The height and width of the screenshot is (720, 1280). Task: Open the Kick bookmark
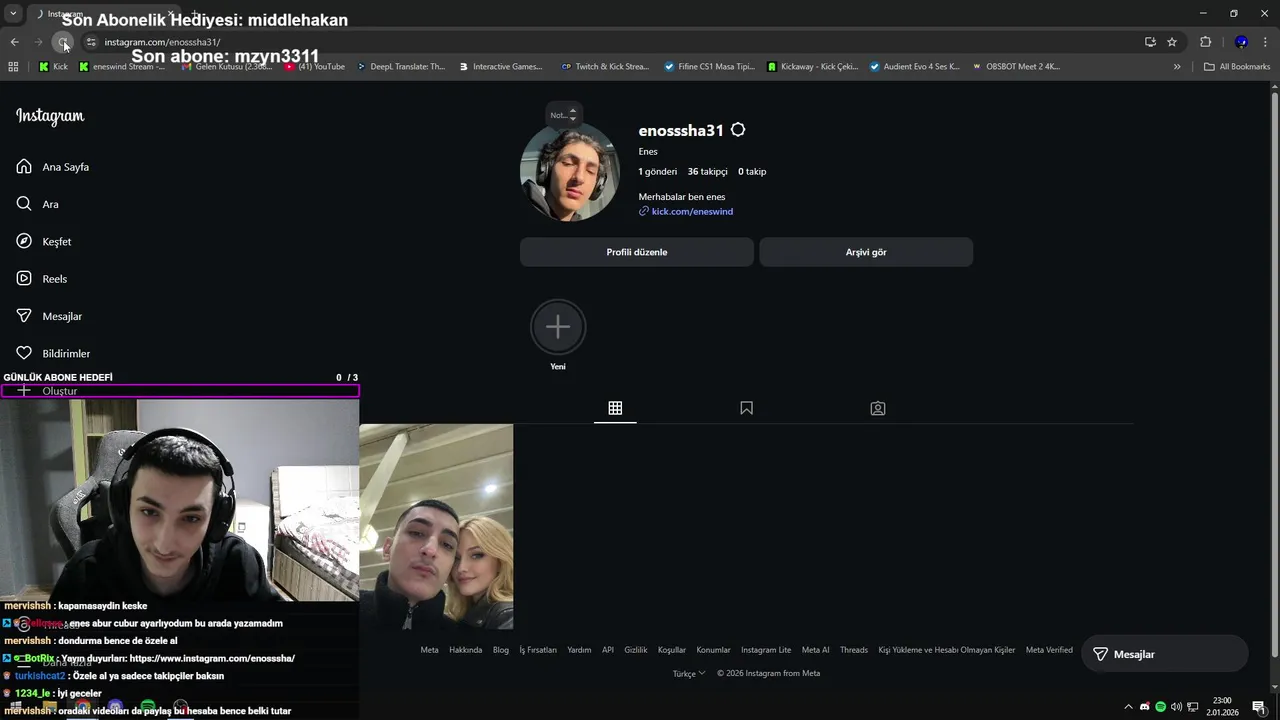pyautogui.click(x=53, y=67)
